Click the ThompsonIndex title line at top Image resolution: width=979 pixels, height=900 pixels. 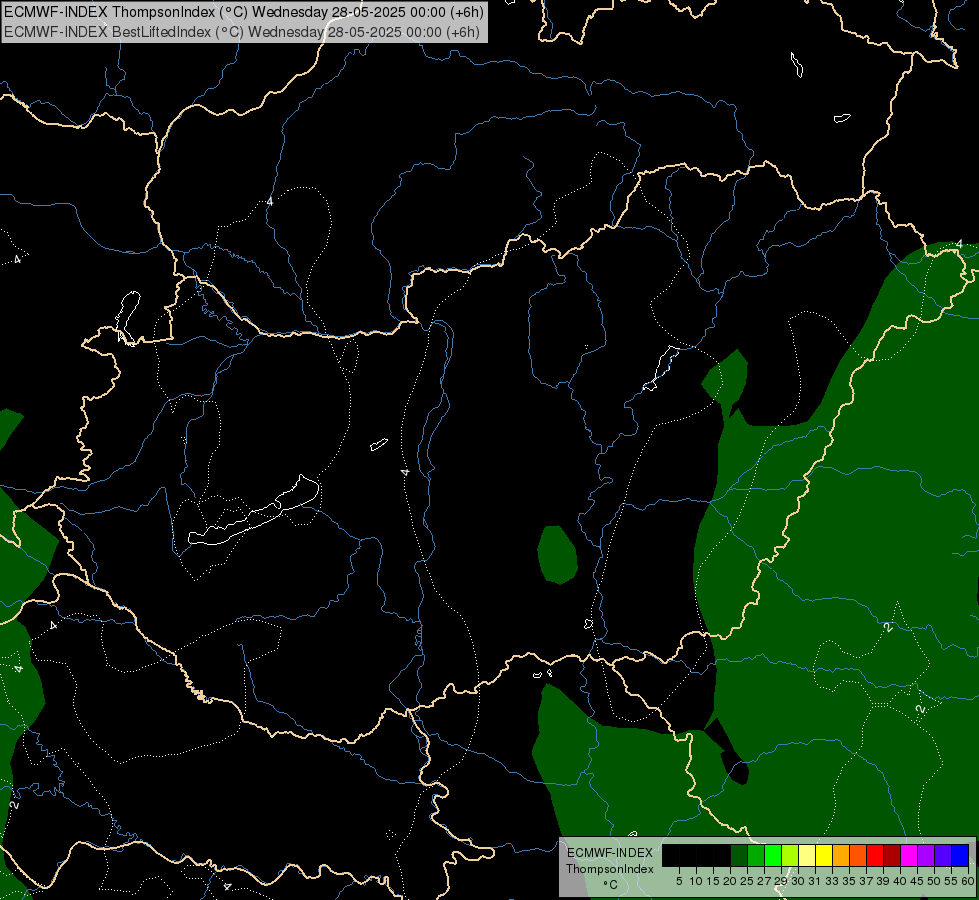click(243, 11)
